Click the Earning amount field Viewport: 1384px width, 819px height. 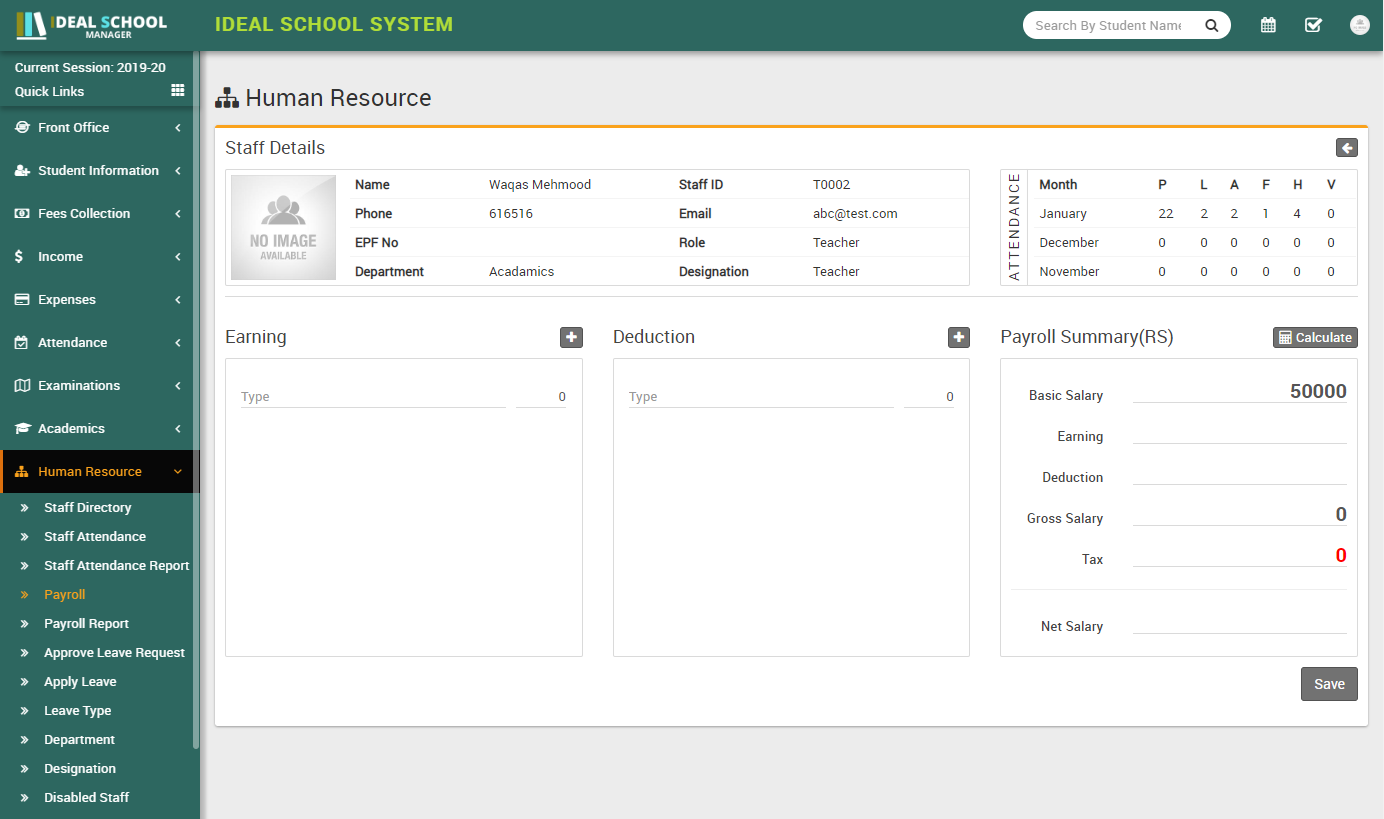click(541, 397)
